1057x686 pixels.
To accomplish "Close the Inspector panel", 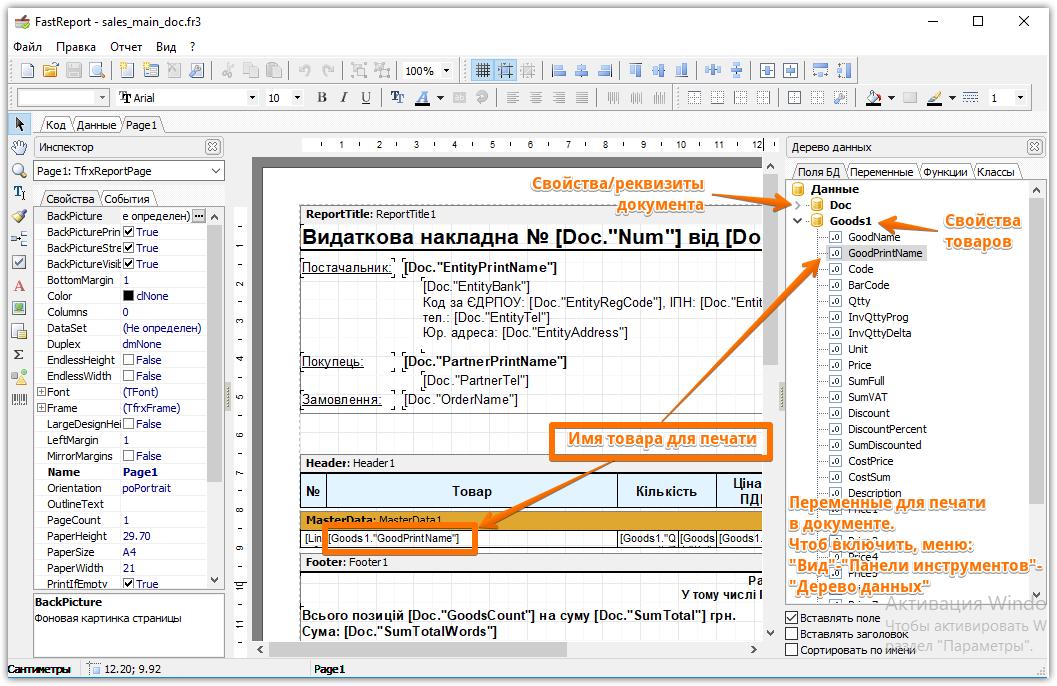I will pyautogui.click(x=212, y=147).
